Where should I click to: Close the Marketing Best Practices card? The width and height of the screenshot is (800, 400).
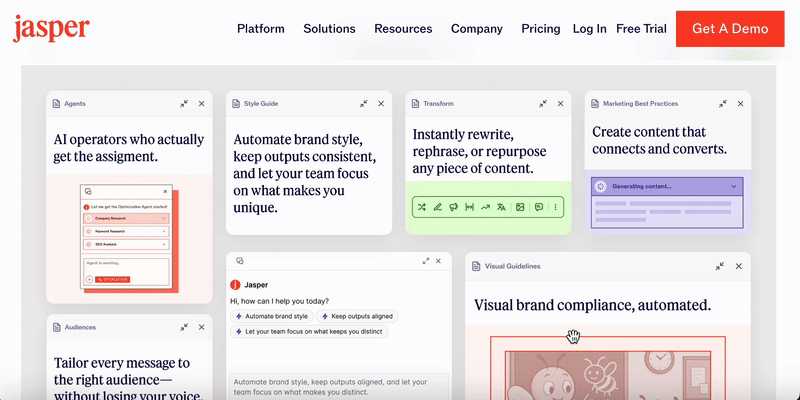(740, 104)
